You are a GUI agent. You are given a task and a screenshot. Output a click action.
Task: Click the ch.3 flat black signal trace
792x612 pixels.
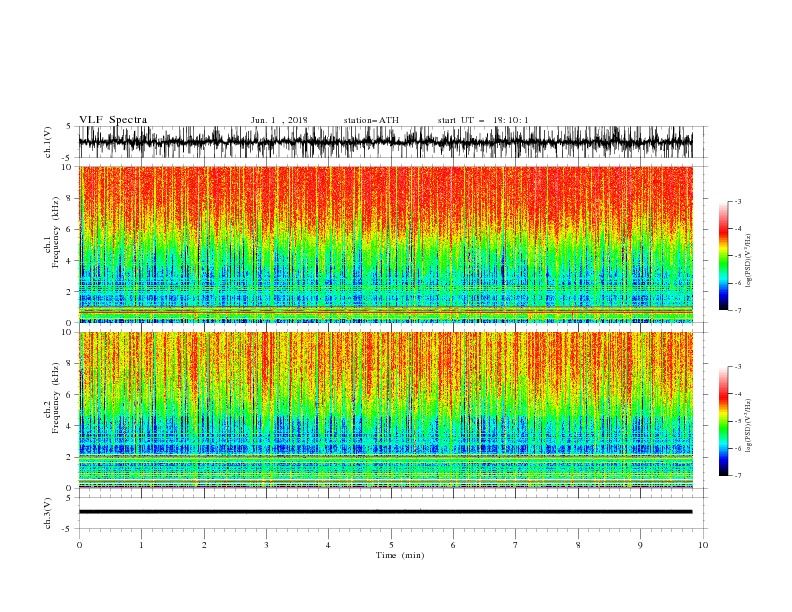tap(385, 512)
